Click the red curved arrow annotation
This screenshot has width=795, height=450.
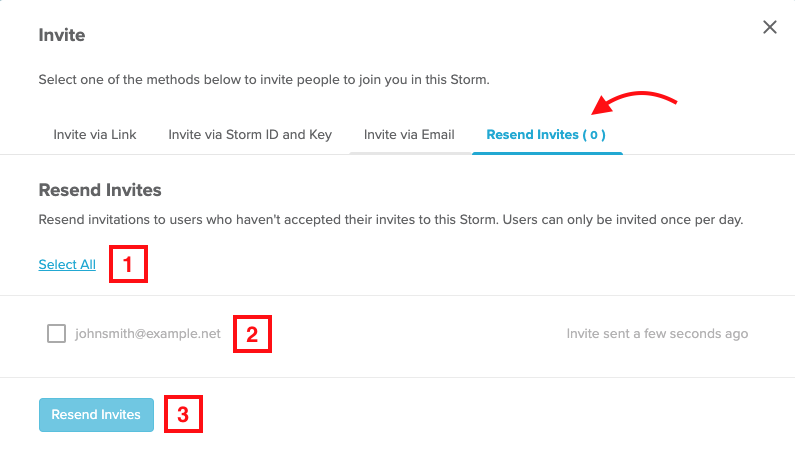pos(634,102)
